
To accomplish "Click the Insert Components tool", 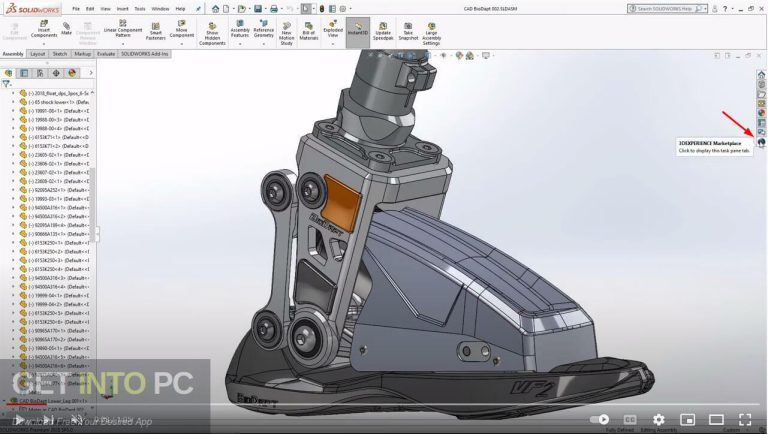I will point(44,30).
